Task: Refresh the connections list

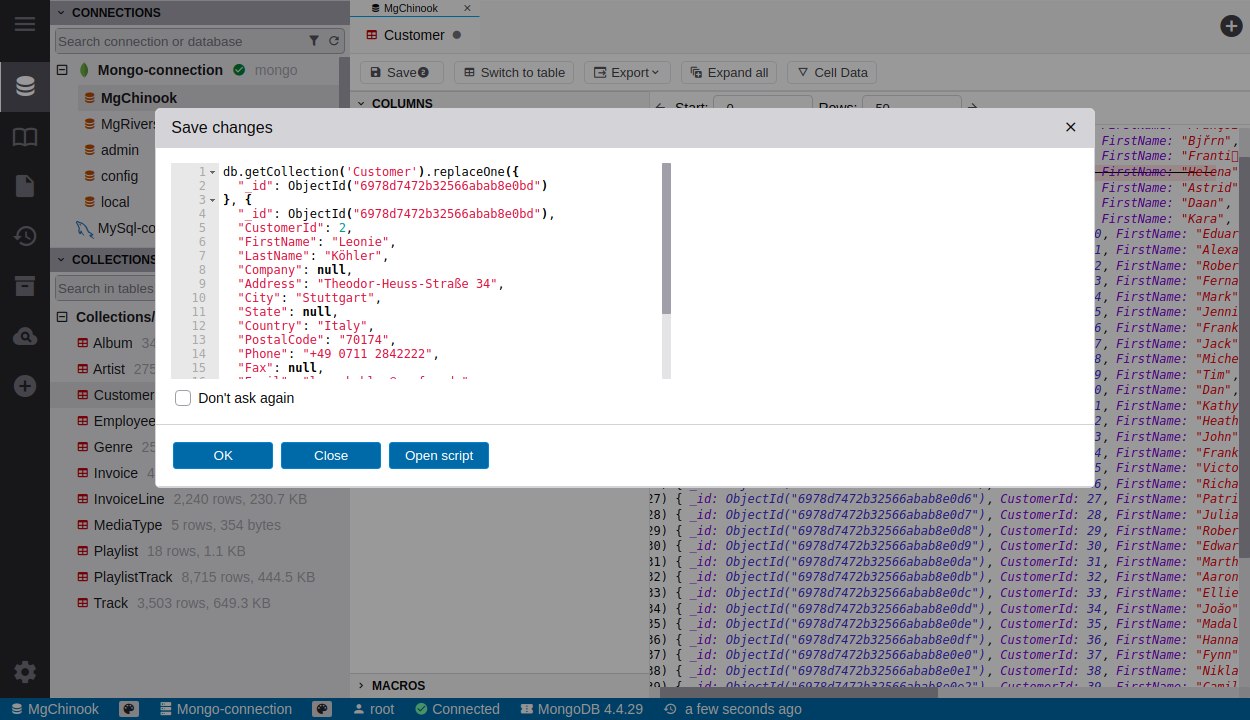Action: pyautogui.click(x=334, y=41)
